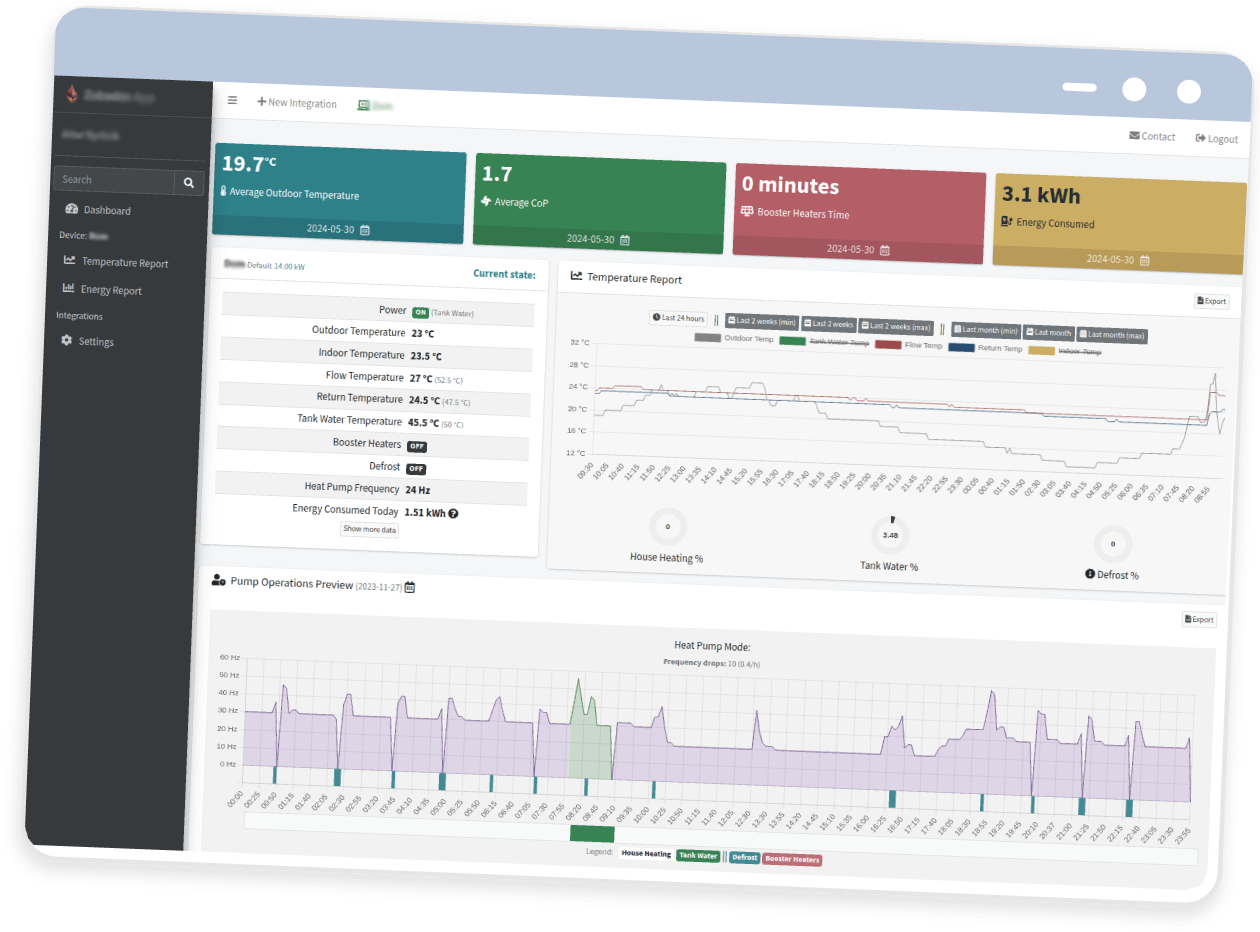Open Temperature Report in the sidebar
The image size is (1260, 932).
(x=124, y=263)
